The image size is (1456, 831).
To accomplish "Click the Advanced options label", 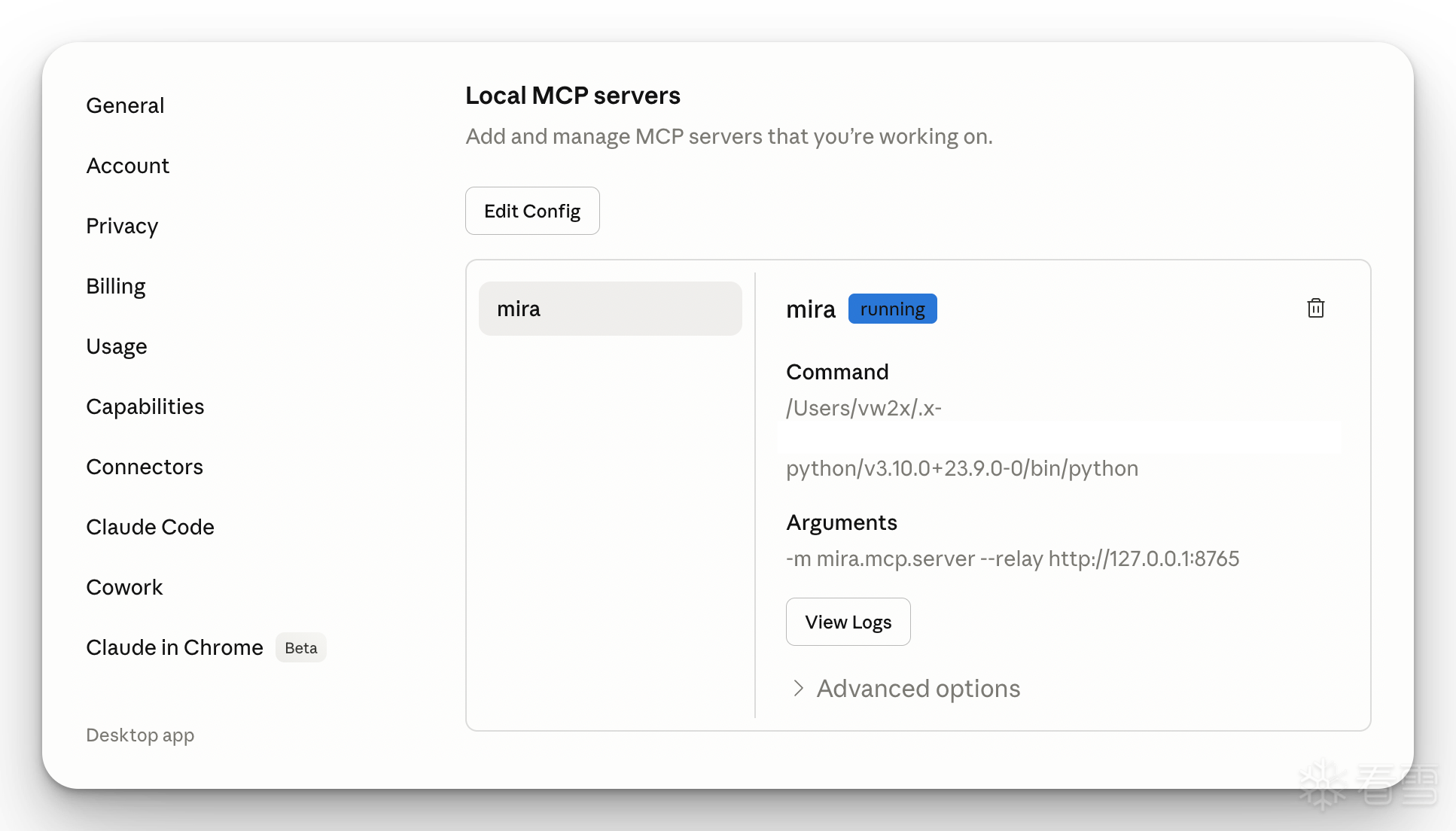I will tap(918, 688).
